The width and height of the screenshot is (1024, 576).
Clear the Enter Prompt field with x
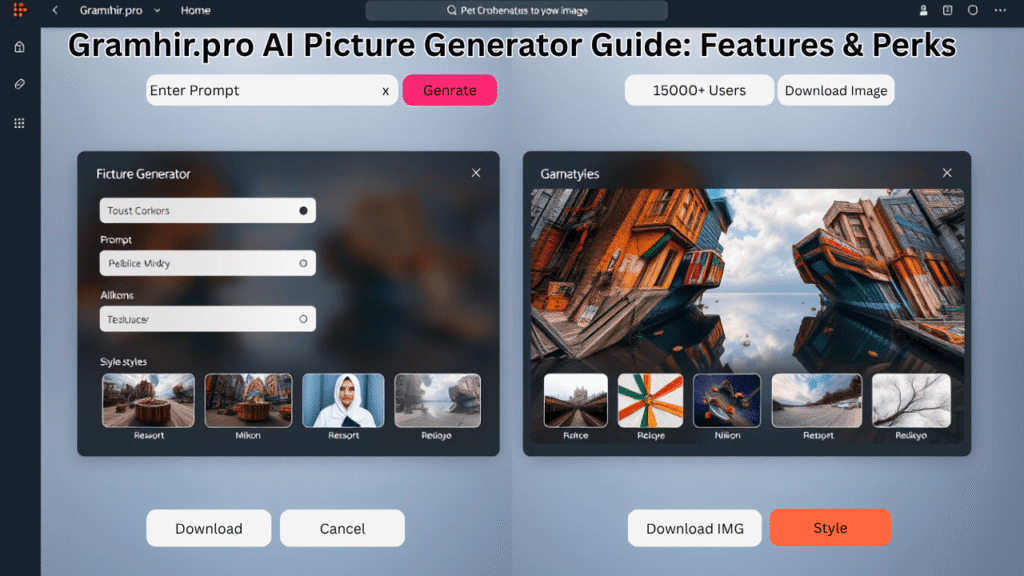click(x=385, y=91)
